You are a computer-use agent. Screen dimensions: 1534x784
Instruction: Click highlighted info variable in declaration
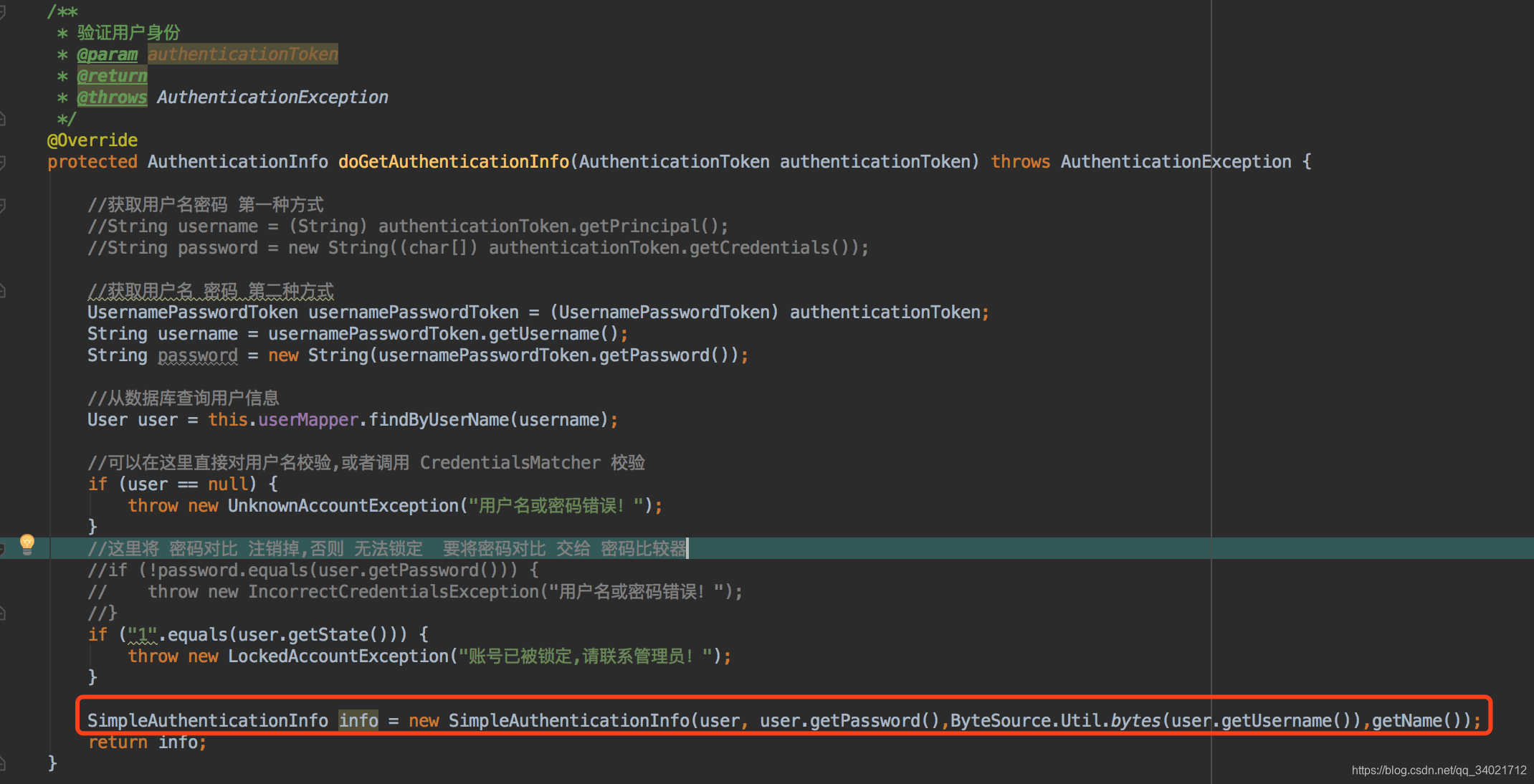pyautogui.click(x=358, y=721)
